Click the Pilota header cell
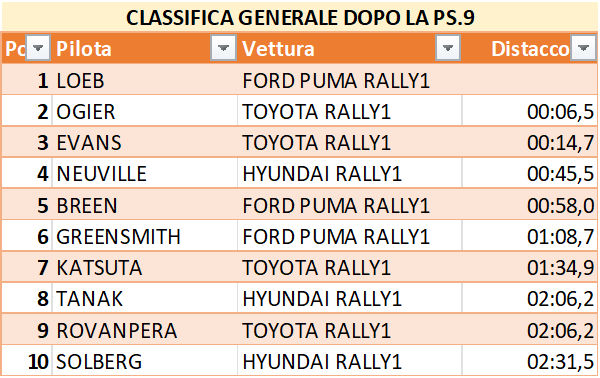The image size is (600, 378). tap(145, 48)
